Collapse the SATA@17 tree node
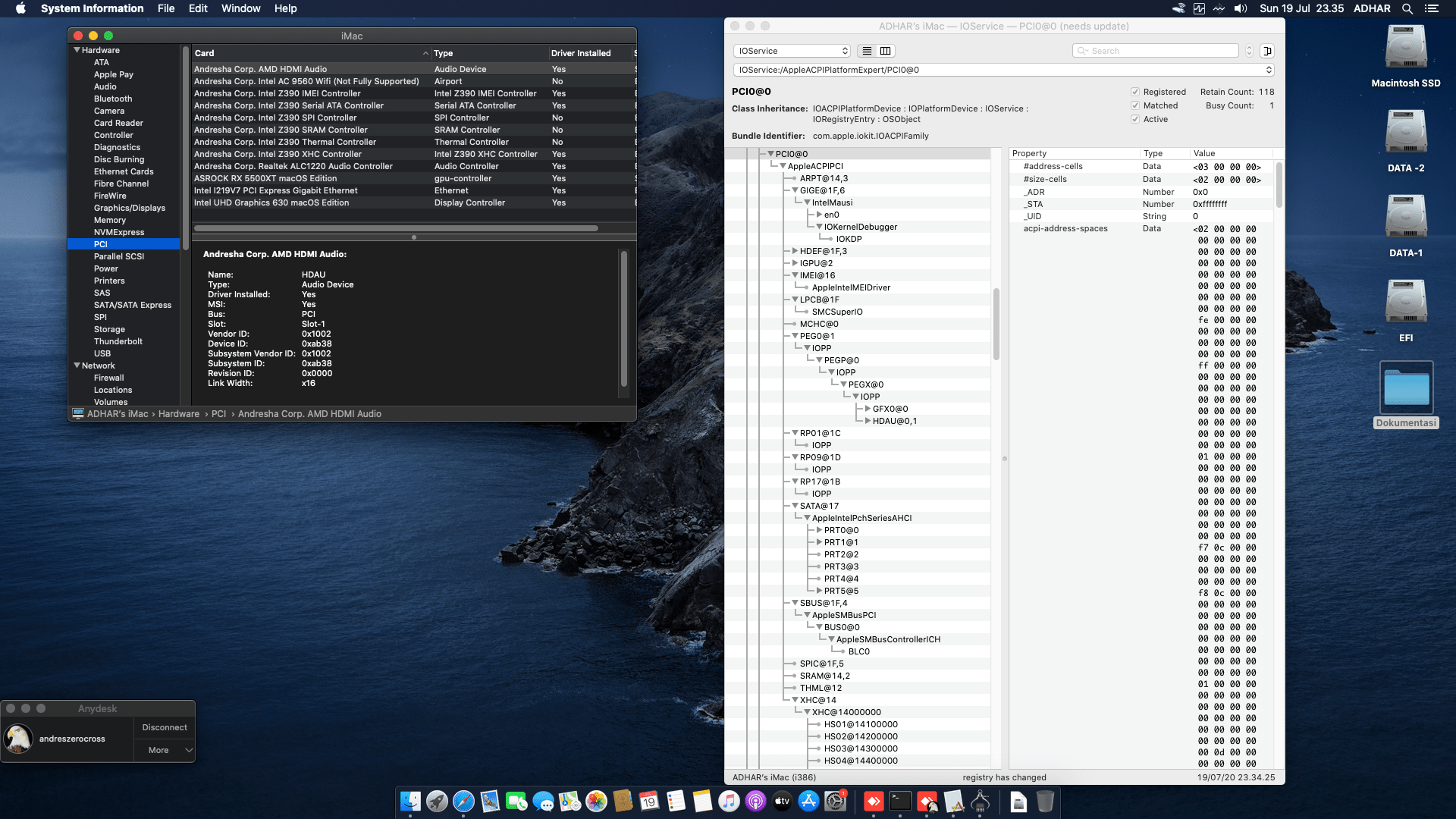 pyautogui.click(x=795, y=506)
